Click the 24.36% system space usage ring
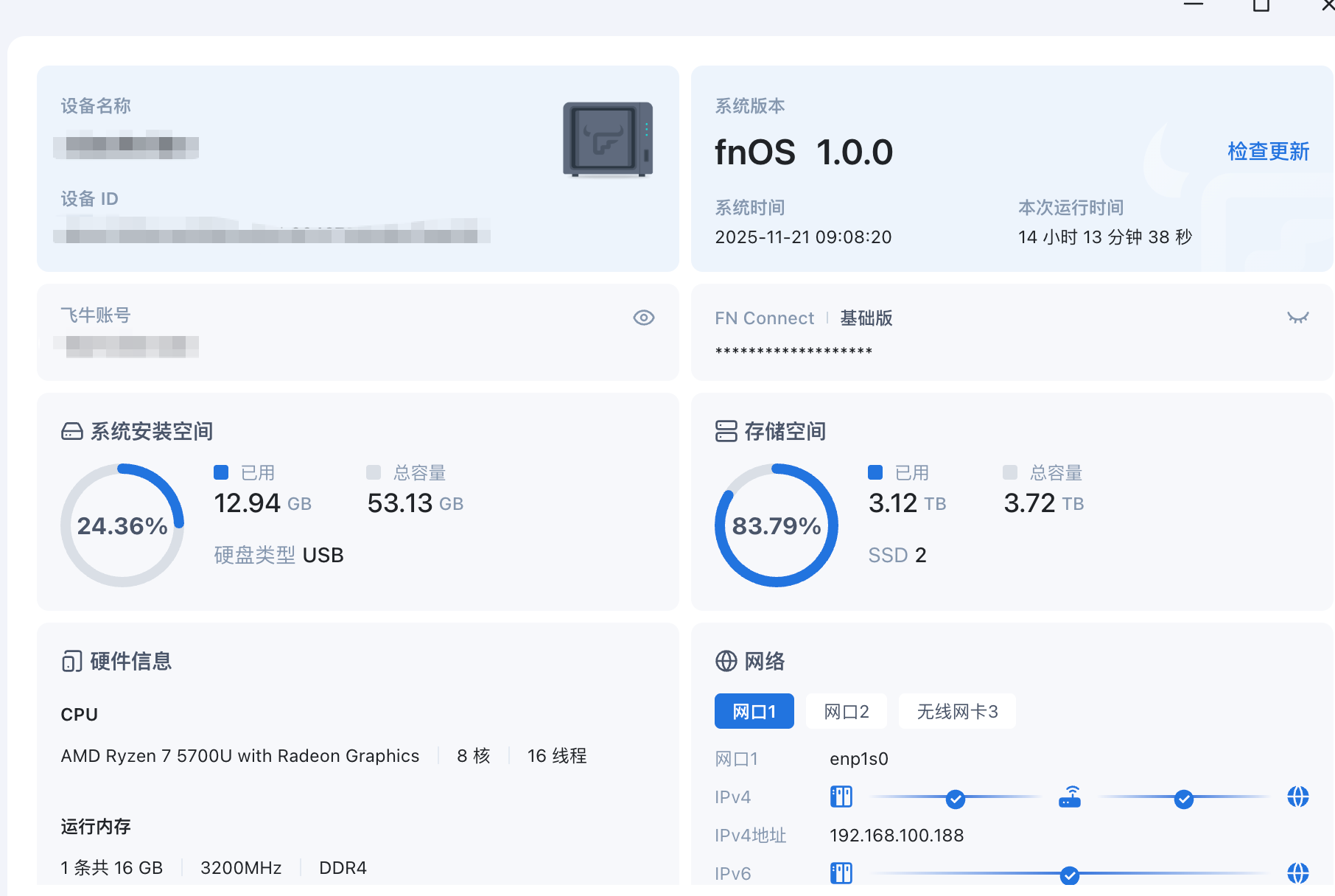1335x896 pixels. coord(122,525)
